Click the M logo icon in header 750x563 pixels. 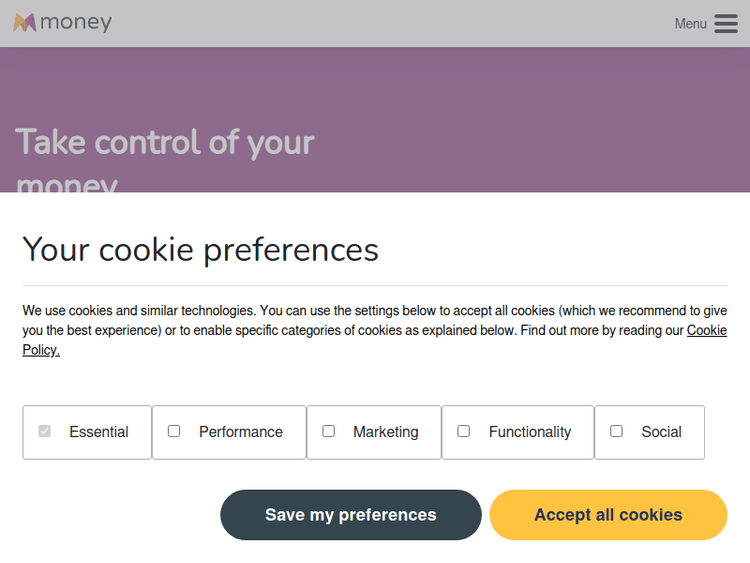(25, 22)
